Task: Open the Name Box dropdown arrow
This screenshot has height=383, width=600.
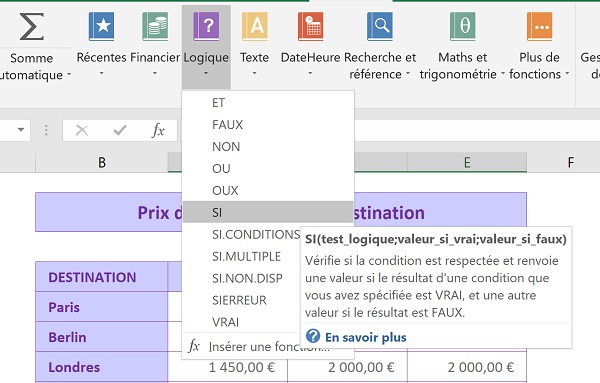Action: [21, 130]
